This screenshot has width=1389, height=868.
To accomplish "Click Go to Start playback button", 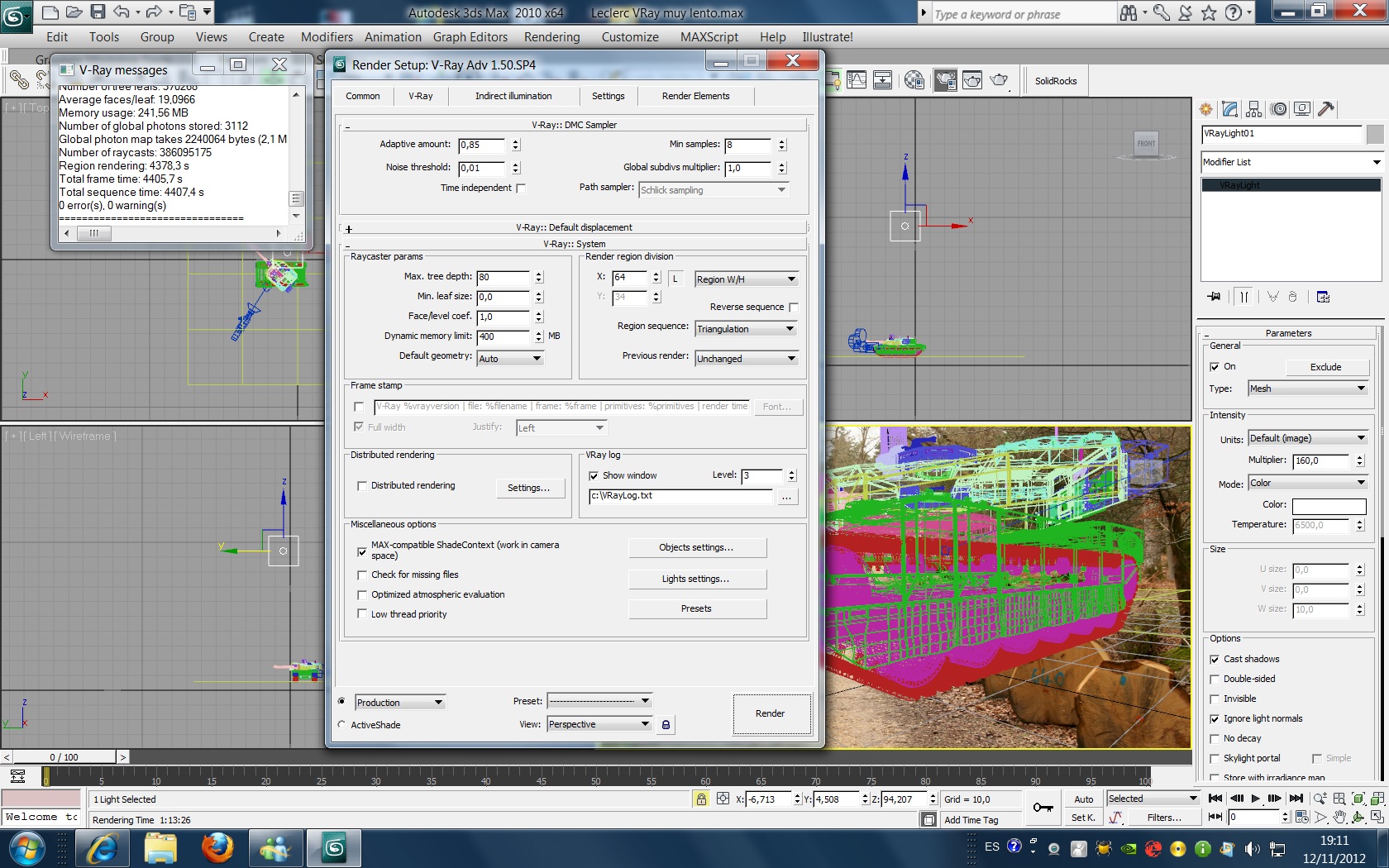I will click(1215, 799).
